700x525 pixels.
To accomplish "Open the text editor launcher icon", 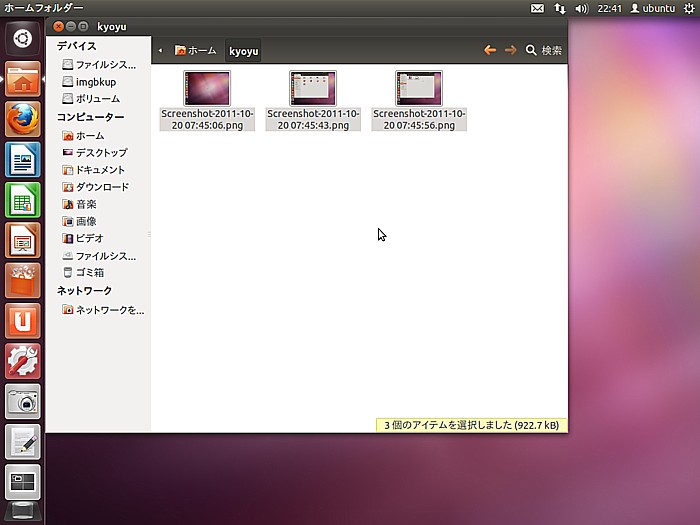I will (x=22, y=442).
